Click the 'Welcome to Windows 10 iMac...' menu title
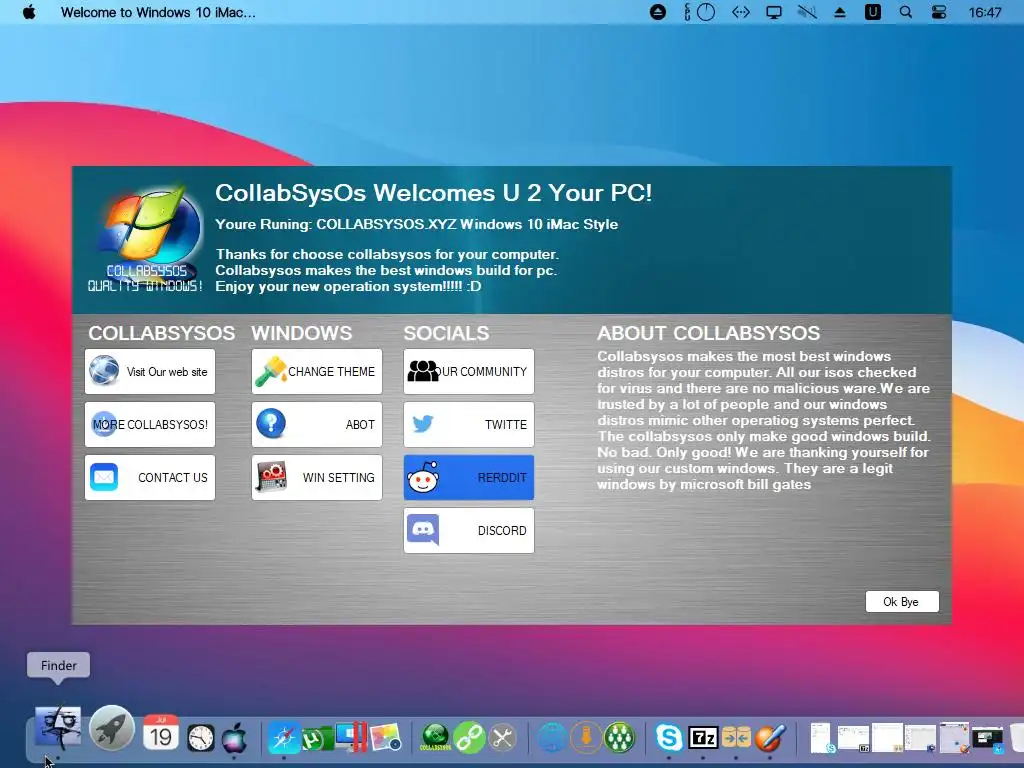The height and width of the screenshot is (768, 1024). (x=158, y=12)
